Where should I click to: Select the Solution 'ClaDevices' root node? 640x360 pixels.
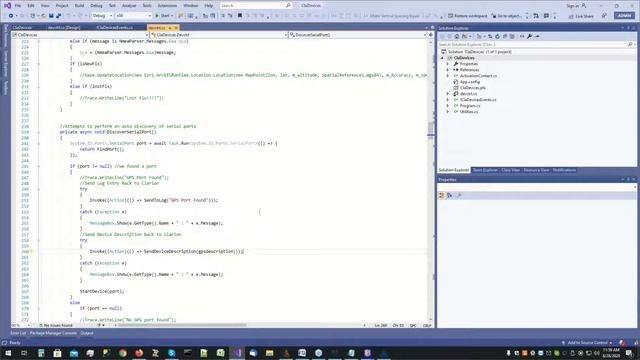pyautogui.click(x=476, y=52)
